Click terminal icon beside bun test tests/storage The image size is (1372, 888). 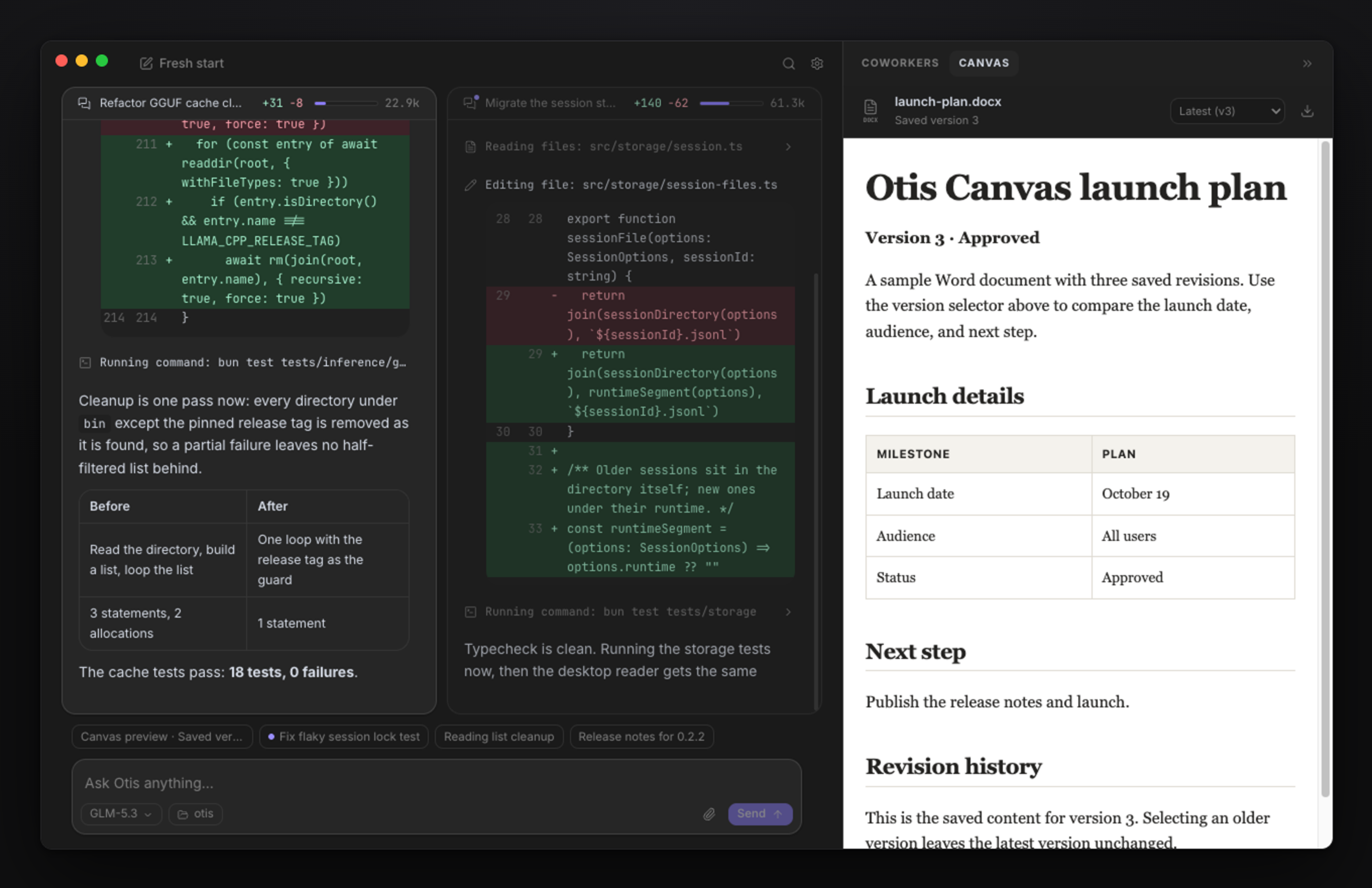tap(471, 612)
